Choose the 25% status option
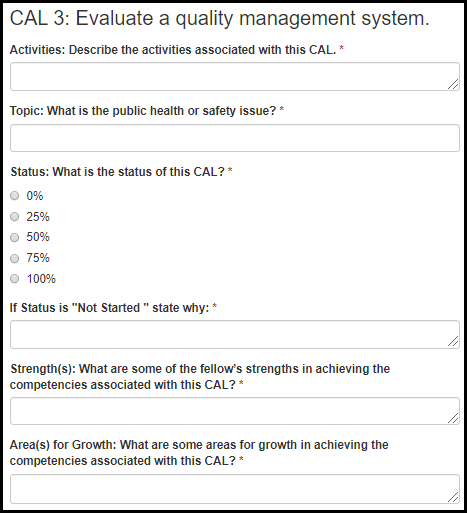Screen dimensions: 467x513 [15, 217]
